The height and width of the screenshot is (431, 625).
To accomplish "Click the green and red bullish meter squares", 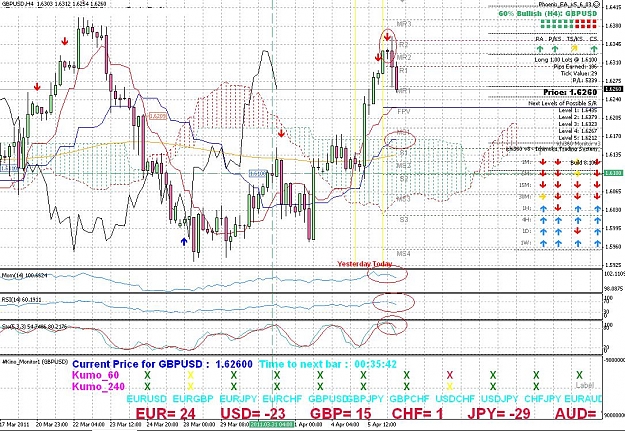I will [569, 24].
